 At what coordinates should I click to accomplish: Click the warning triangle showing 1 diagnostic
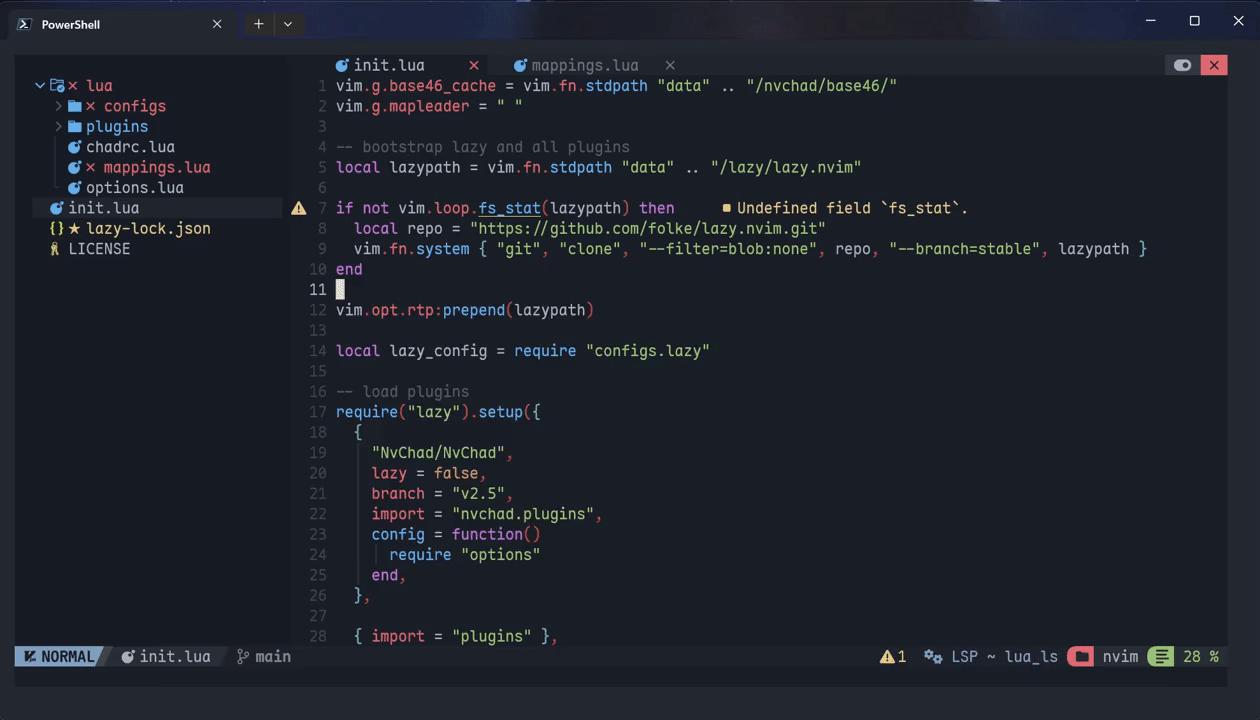coord(889,656)
